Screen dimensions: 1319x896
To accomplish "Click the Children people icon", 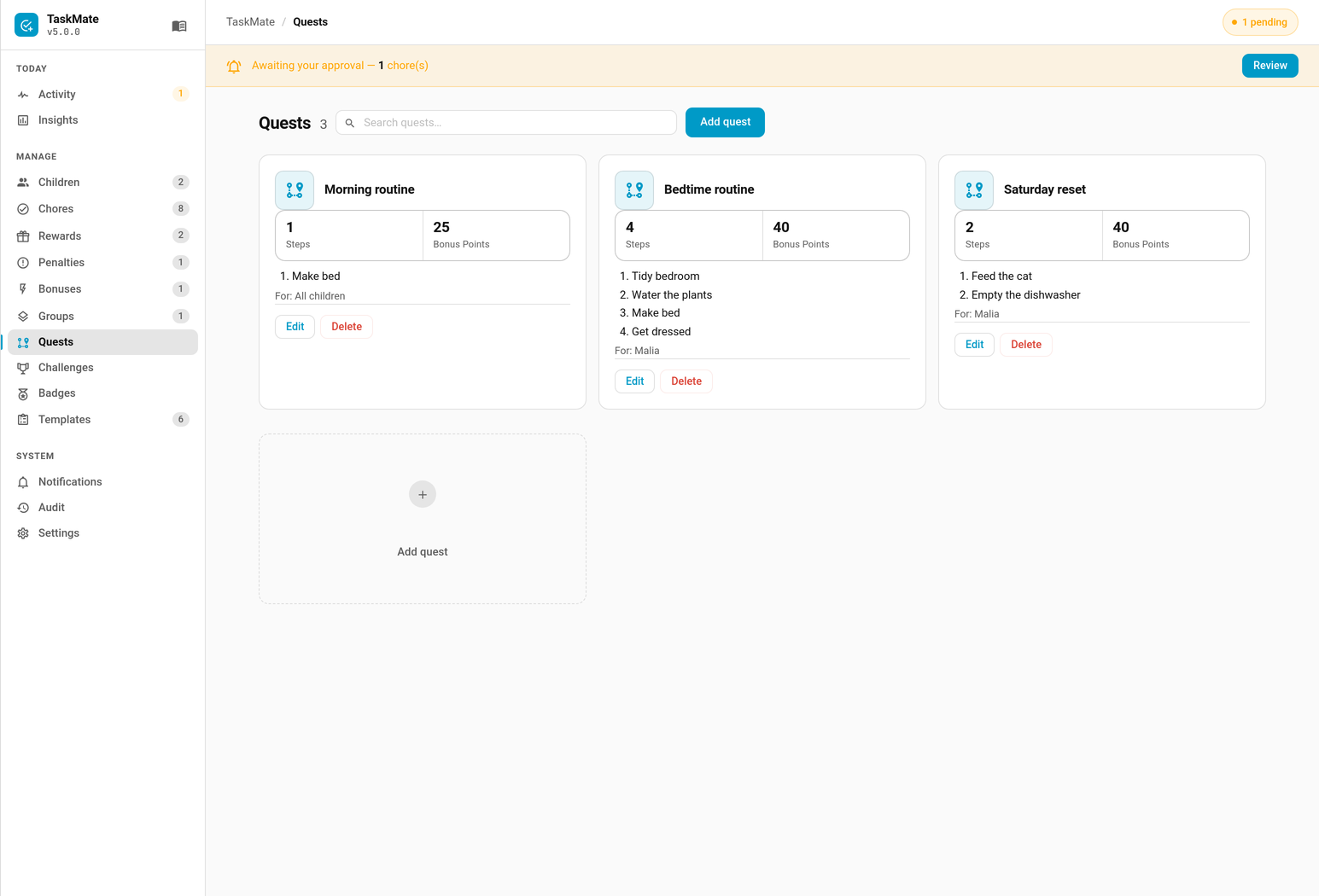I will pyautogui.click(x=23, y=183).
